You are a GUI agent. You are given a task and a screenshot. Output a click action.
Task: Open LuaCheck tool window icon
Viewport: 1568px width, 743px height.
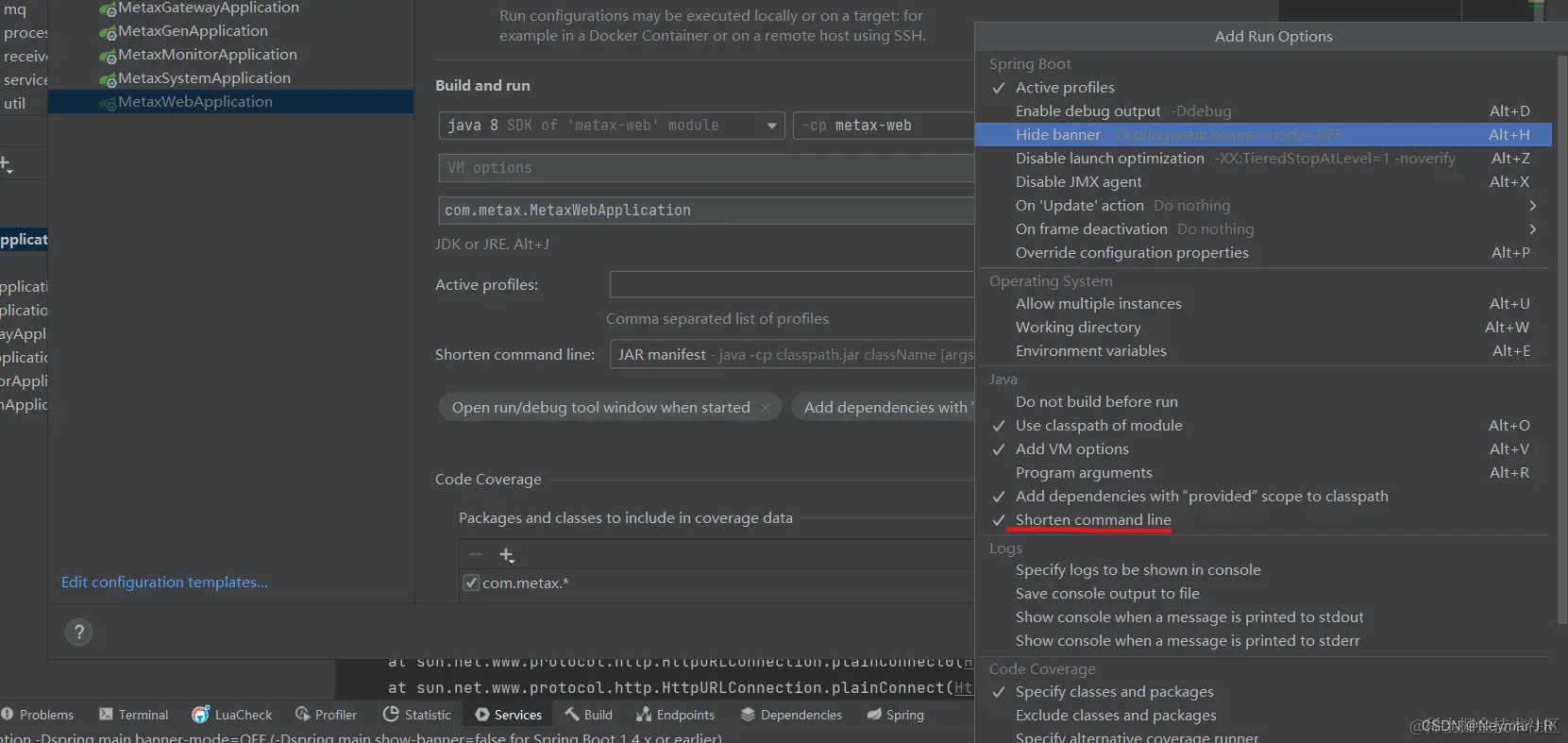(200, 715)
